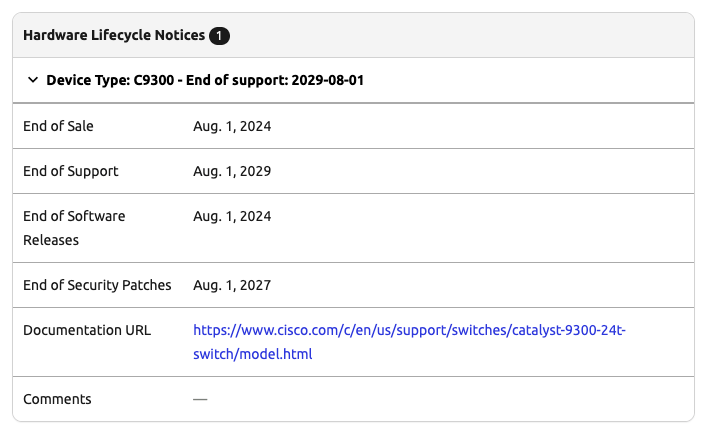Select the End of Security Patches label
Screen dimensions: 705x431
click(x=97, y=285)
